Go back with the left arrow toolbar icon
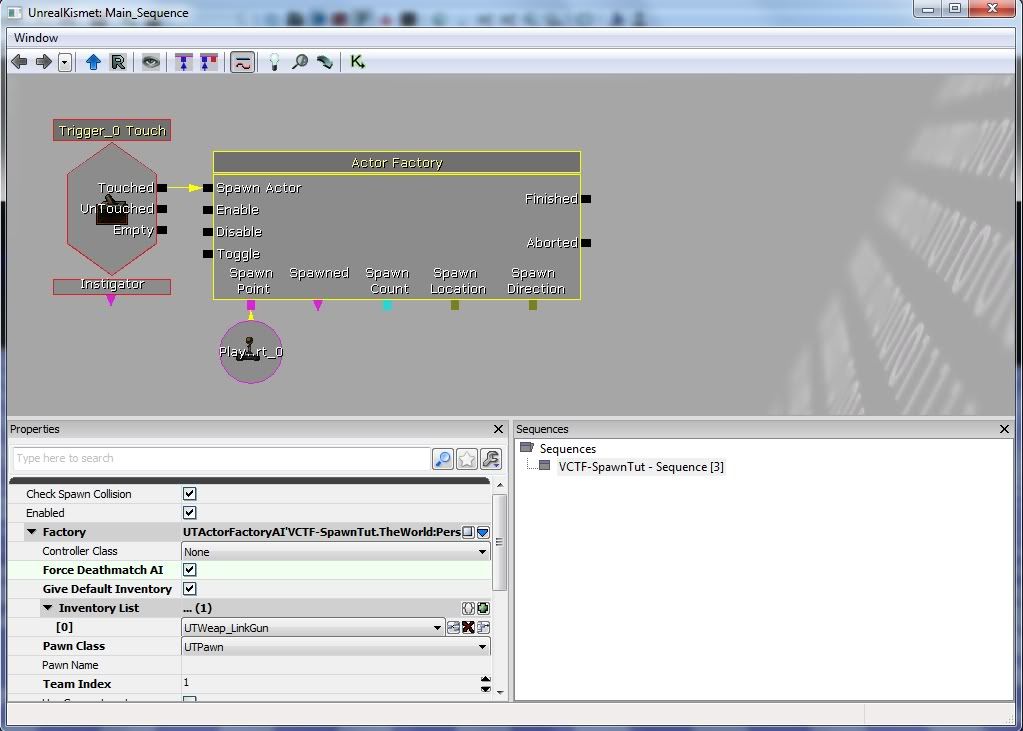The height and width of the screenshot is (731, 1023). pyautogui.click(x=20, y=62)
